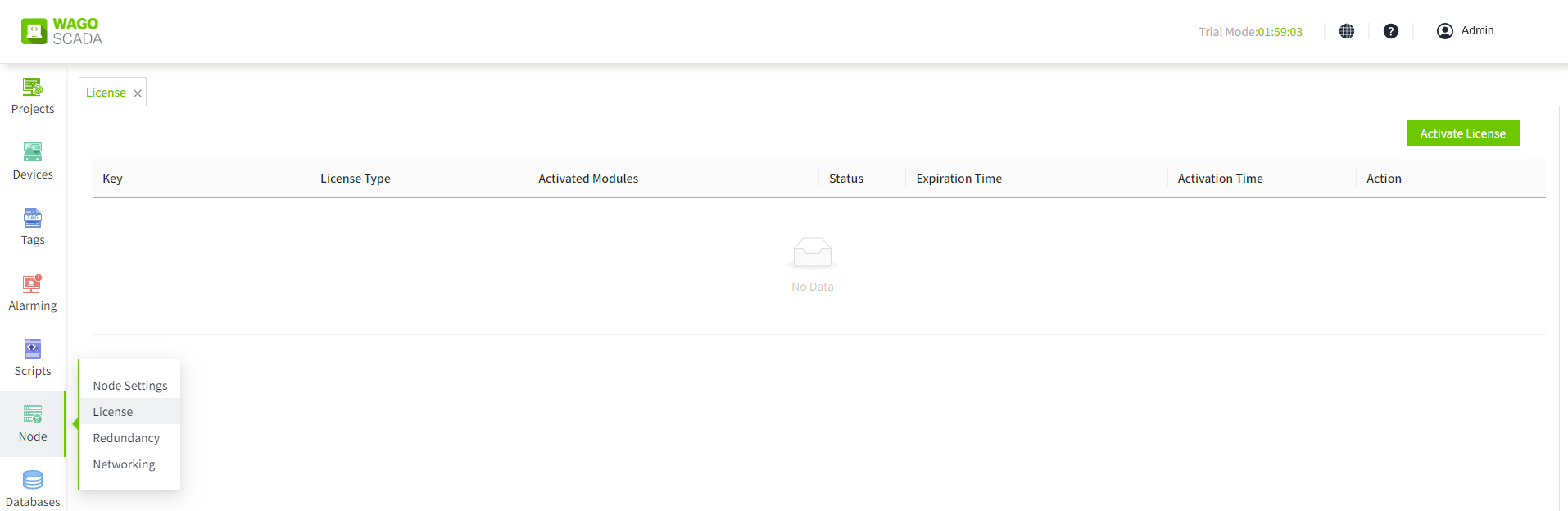Open the Projects sidebar icon
The height and width of the screenshot is (511, 1568).
pos(33,88)
